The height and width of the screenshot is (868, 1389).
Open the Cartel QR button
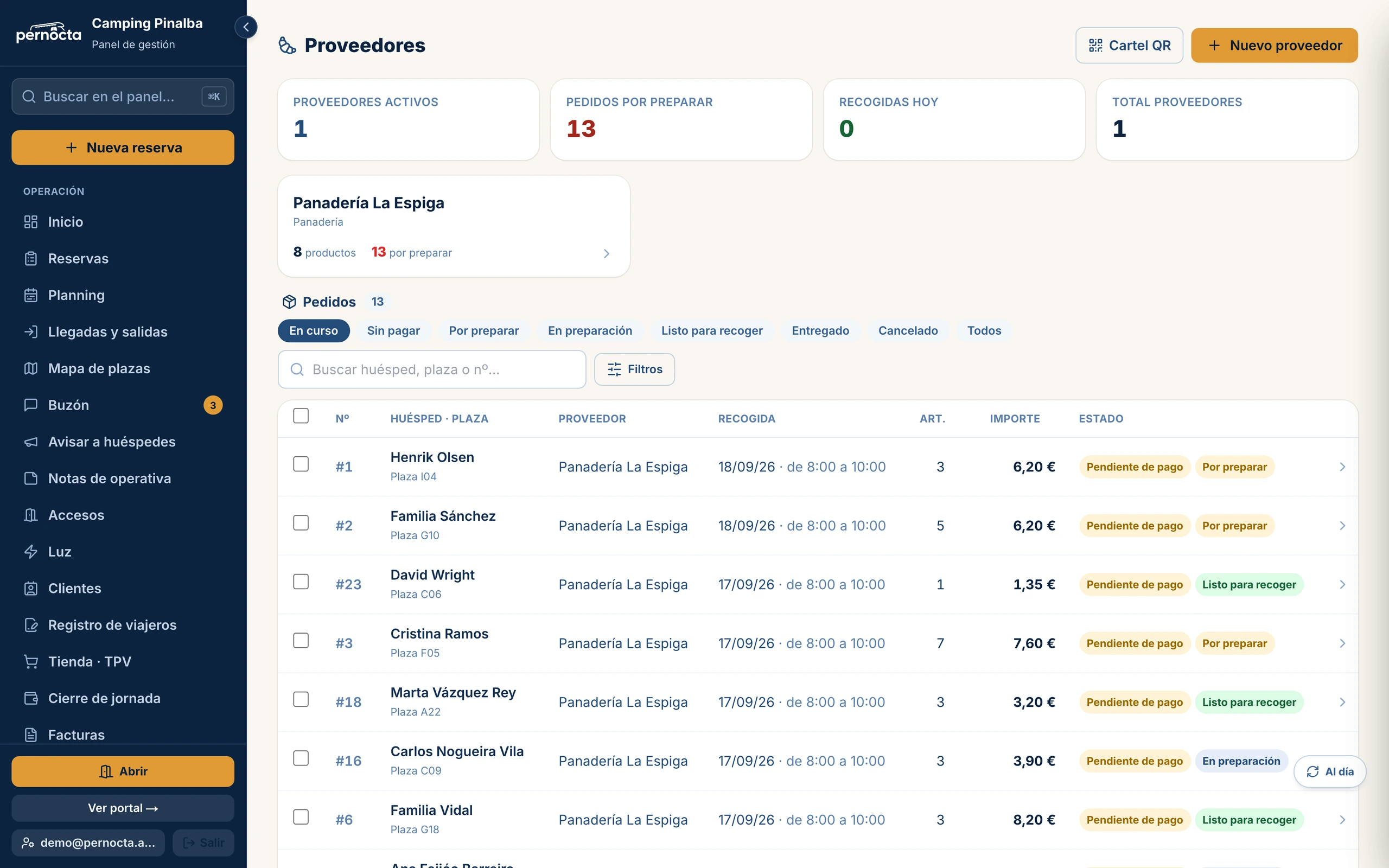click(1129, 46)
